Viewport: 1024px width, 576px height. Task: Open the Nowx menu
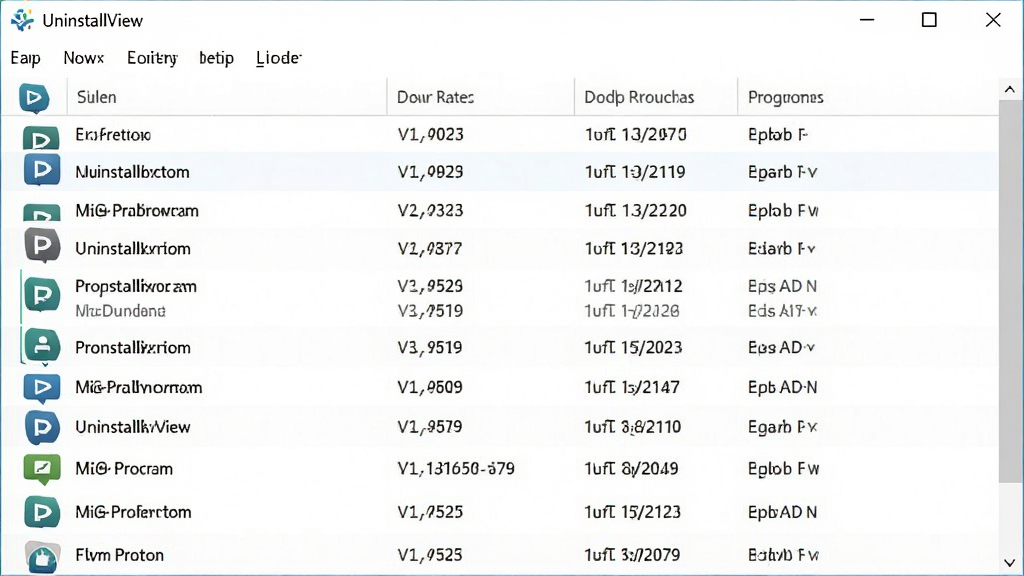[x=84, y=57]
